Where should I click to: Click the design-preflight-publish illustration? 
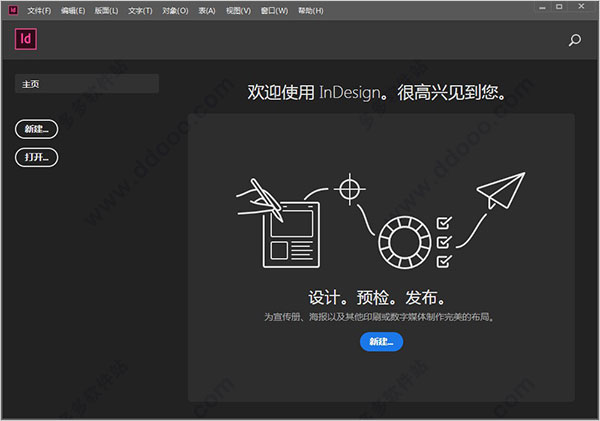click(x=381, y=221)
